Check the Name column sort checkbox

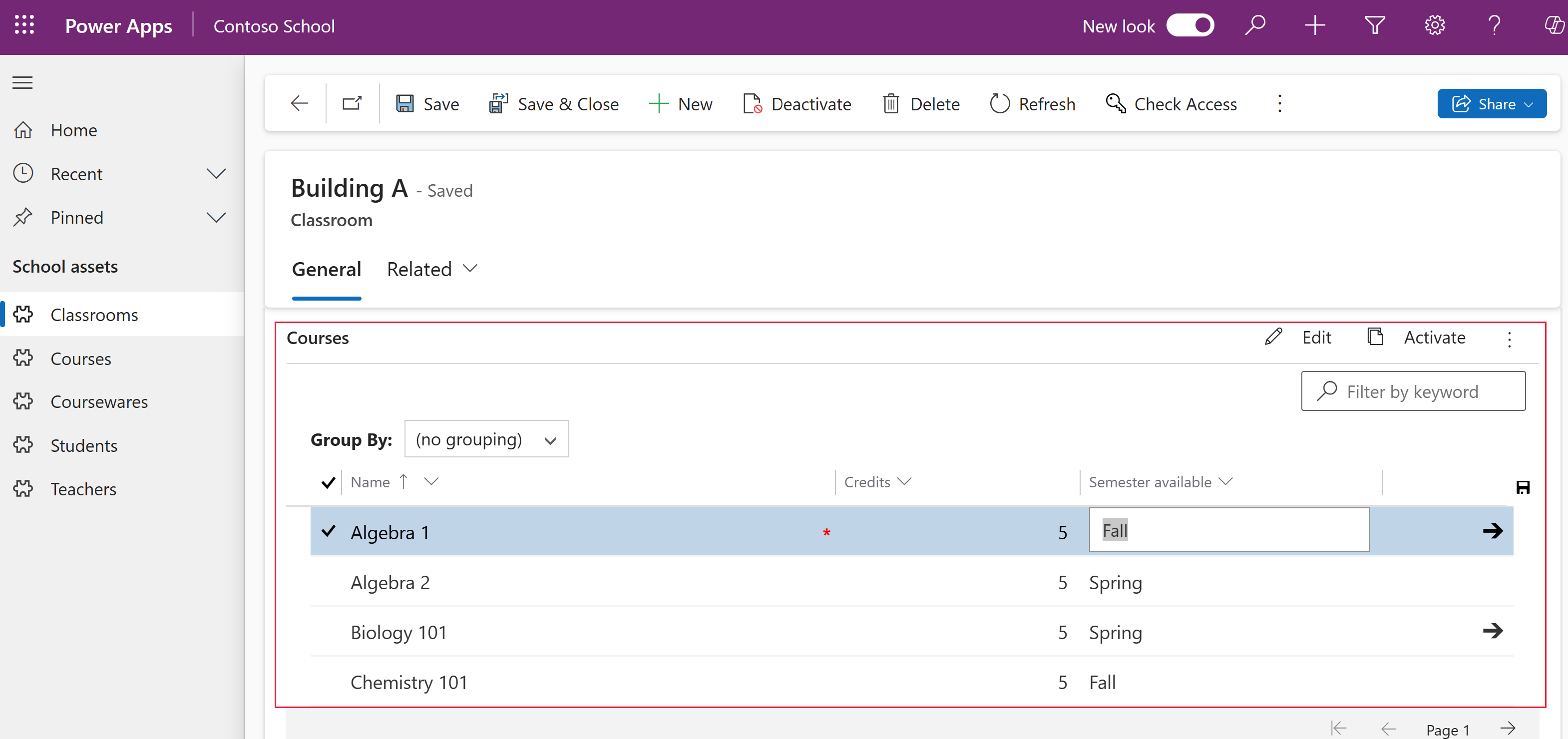coord(327,483)
